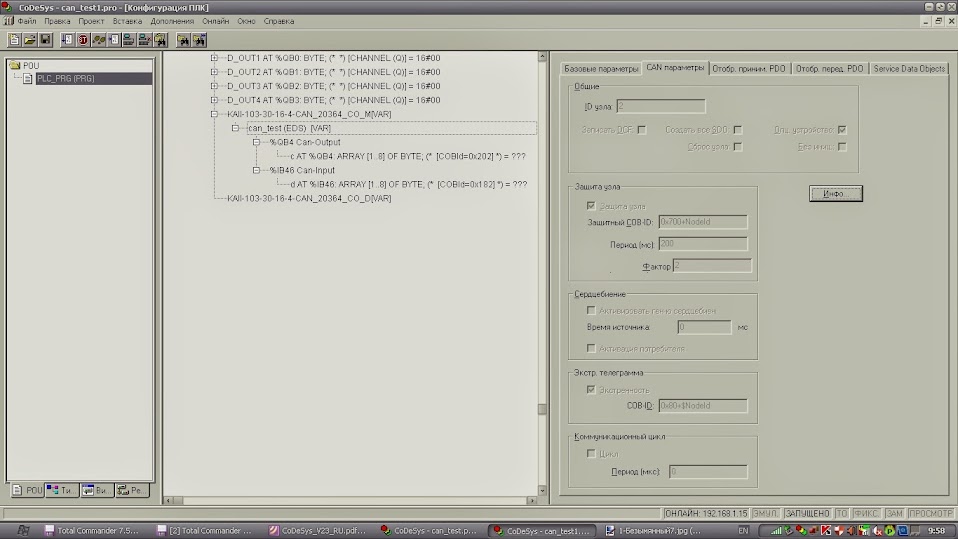Toggle the Опц. устройство checkbox

point(842,130)
